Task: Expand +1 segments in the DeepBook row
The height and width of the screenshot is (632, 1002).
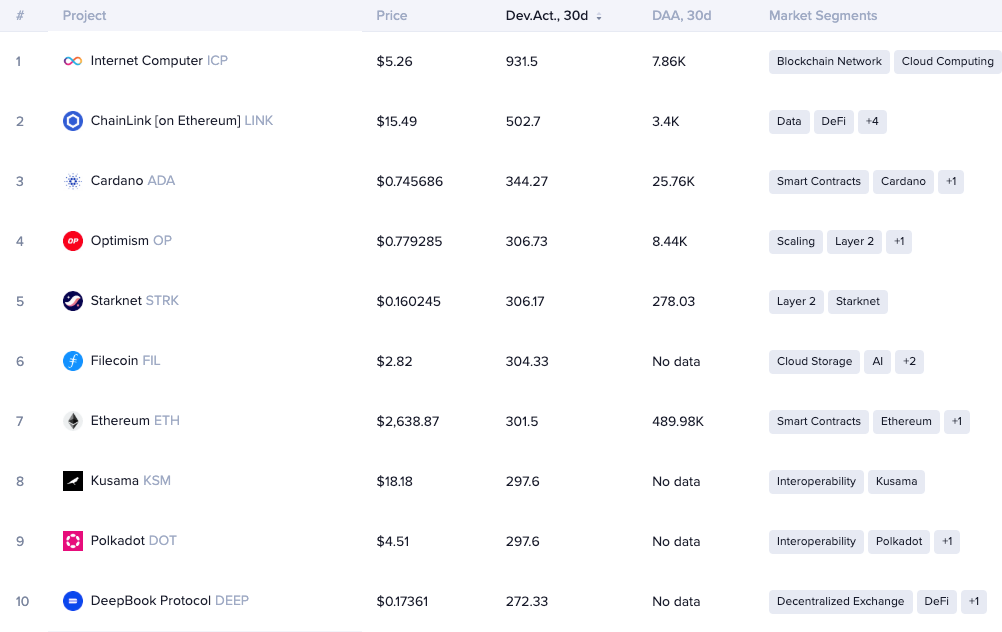Action: click(974, 602)
